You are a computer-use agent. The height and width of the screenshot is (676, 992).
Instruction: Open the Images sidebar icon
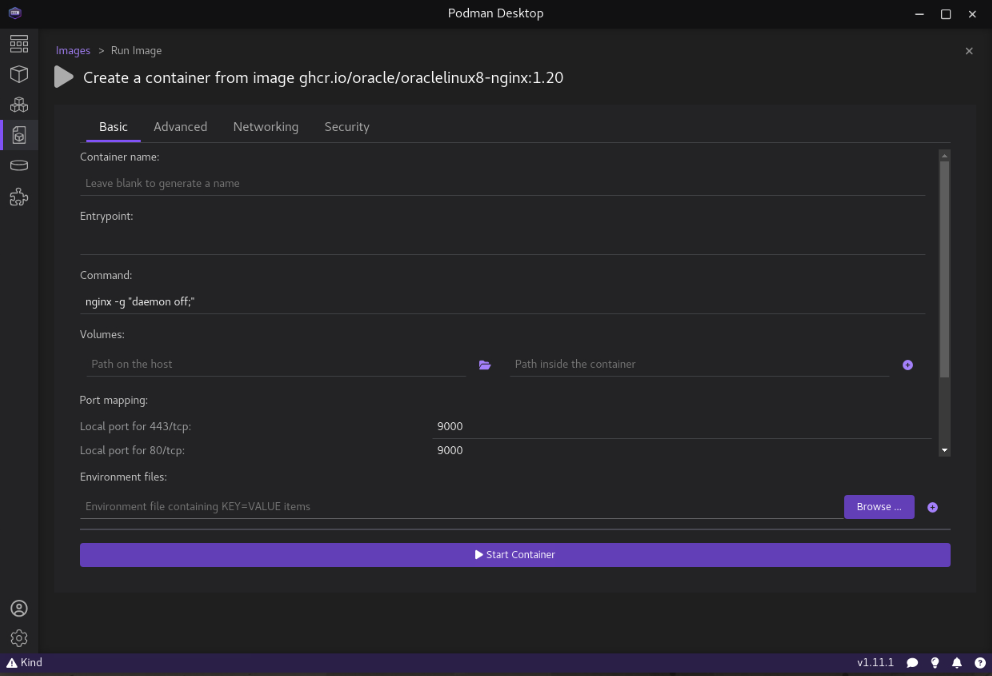click(x=19, y=135)
